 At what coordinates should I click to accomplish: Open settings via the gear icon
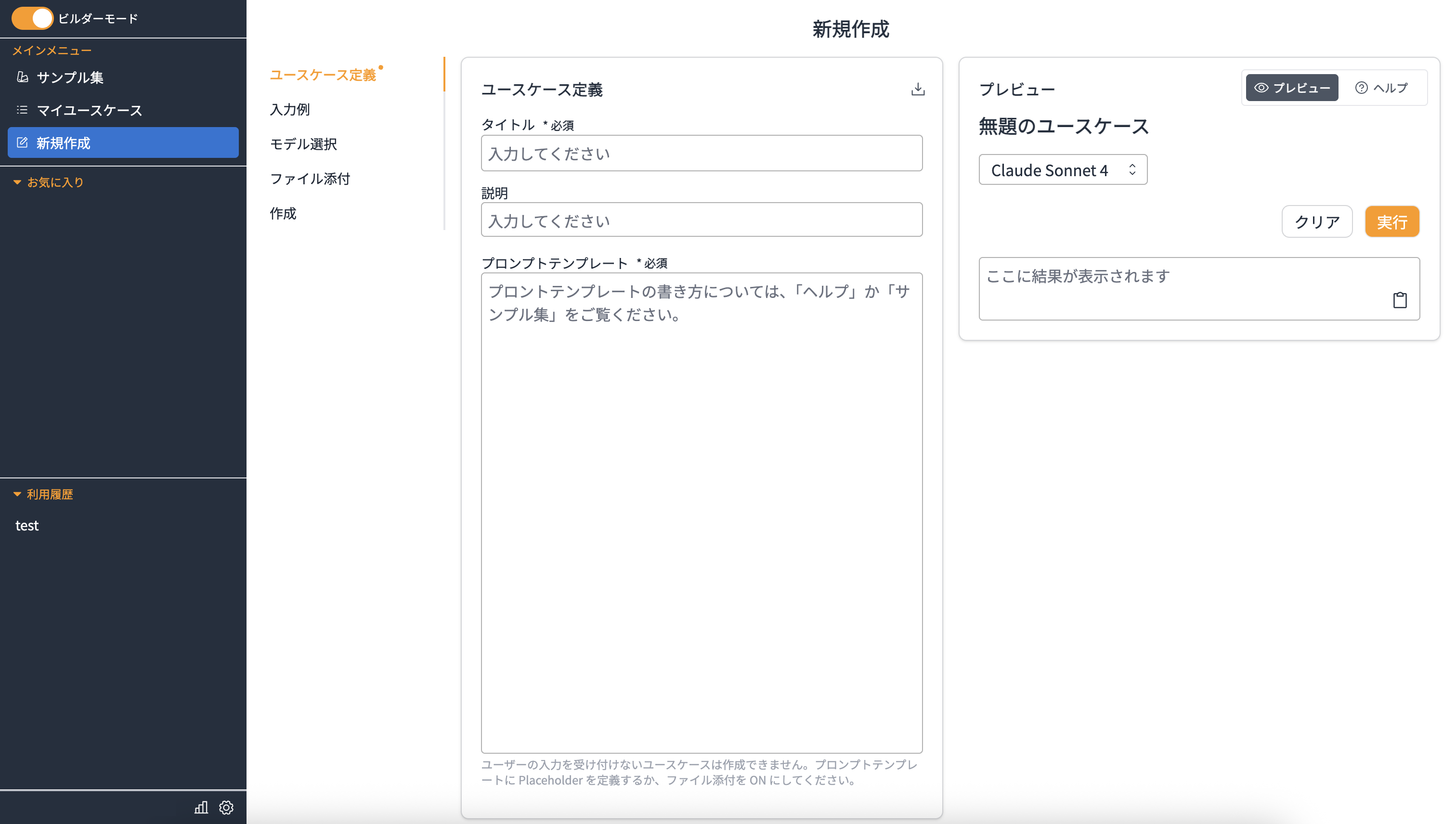pos(226,807)
